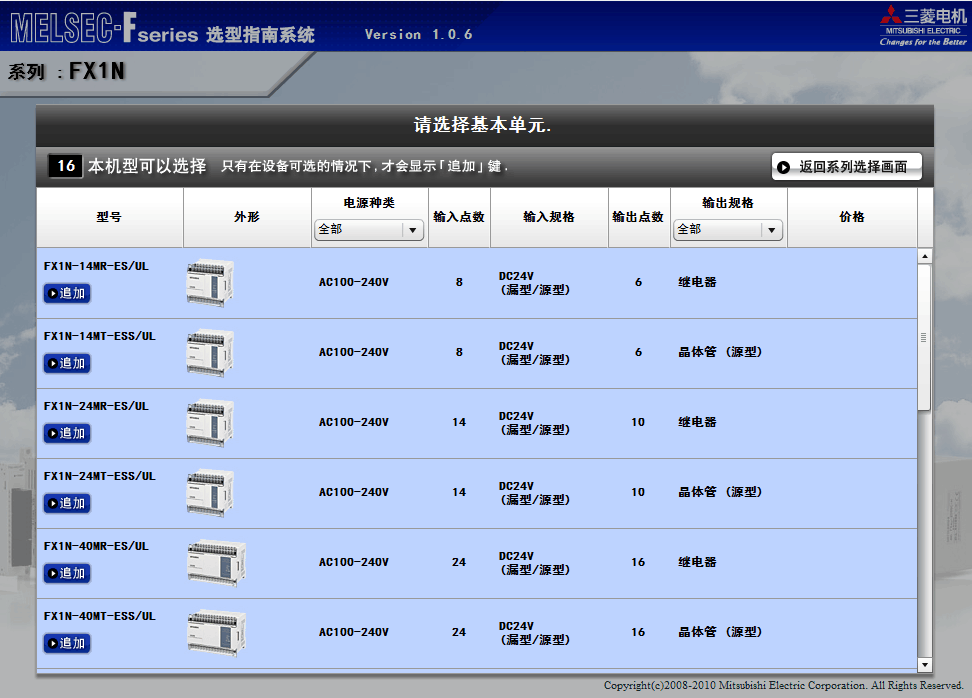Click the FX1N-24MR-ES/UL product image
Screen dimensions: 972x698
click(211, 423)
